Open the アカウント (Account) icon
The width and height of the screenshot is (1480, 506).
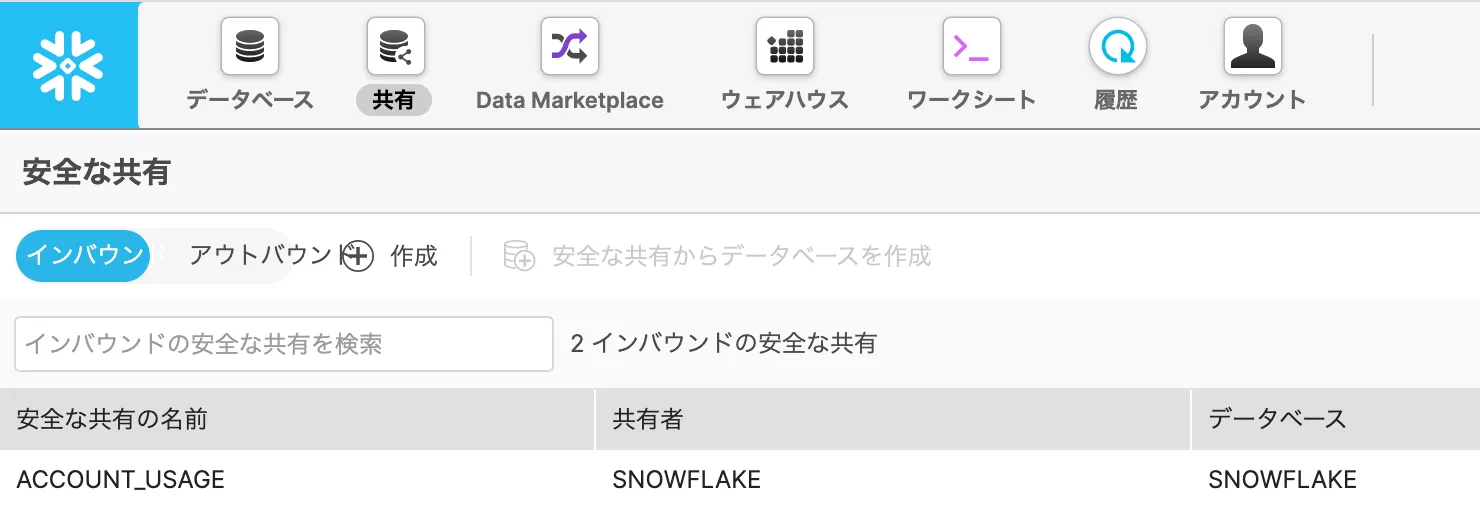click(x=1252, y=47)
